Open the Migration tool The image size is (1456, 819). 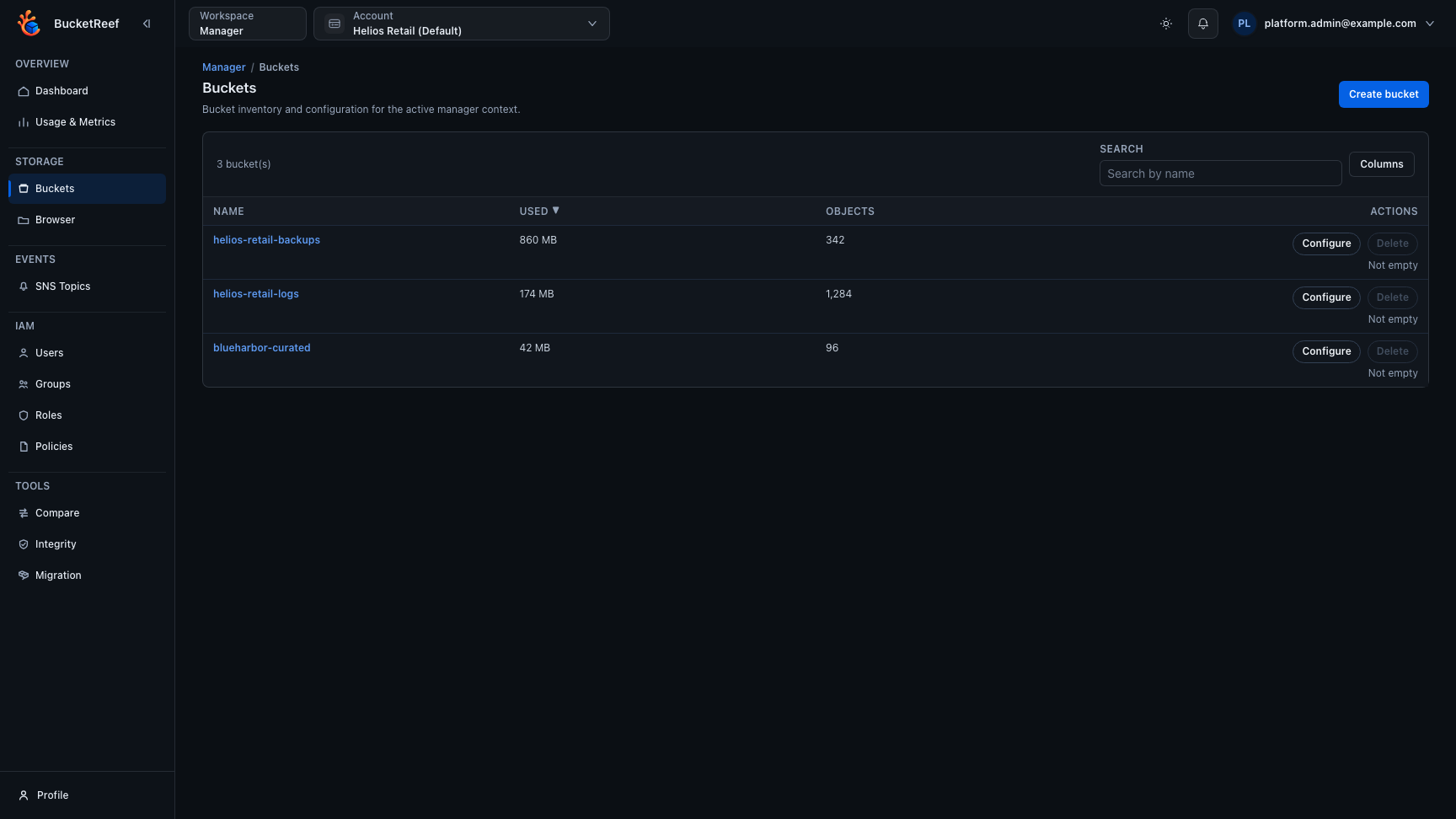click(x=87, y=575)
